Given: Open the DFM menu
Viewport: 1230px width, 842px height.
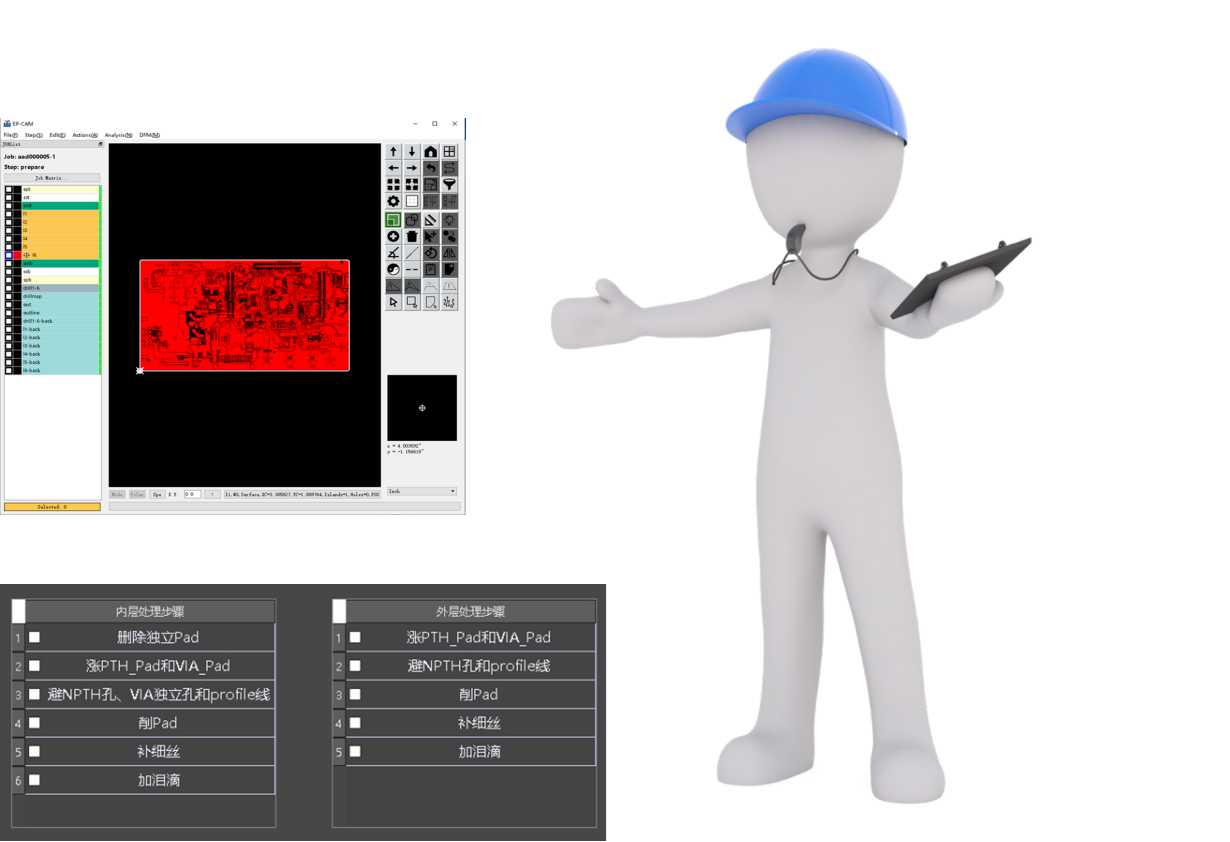Looking at the screenshot, I should [149, 135].
